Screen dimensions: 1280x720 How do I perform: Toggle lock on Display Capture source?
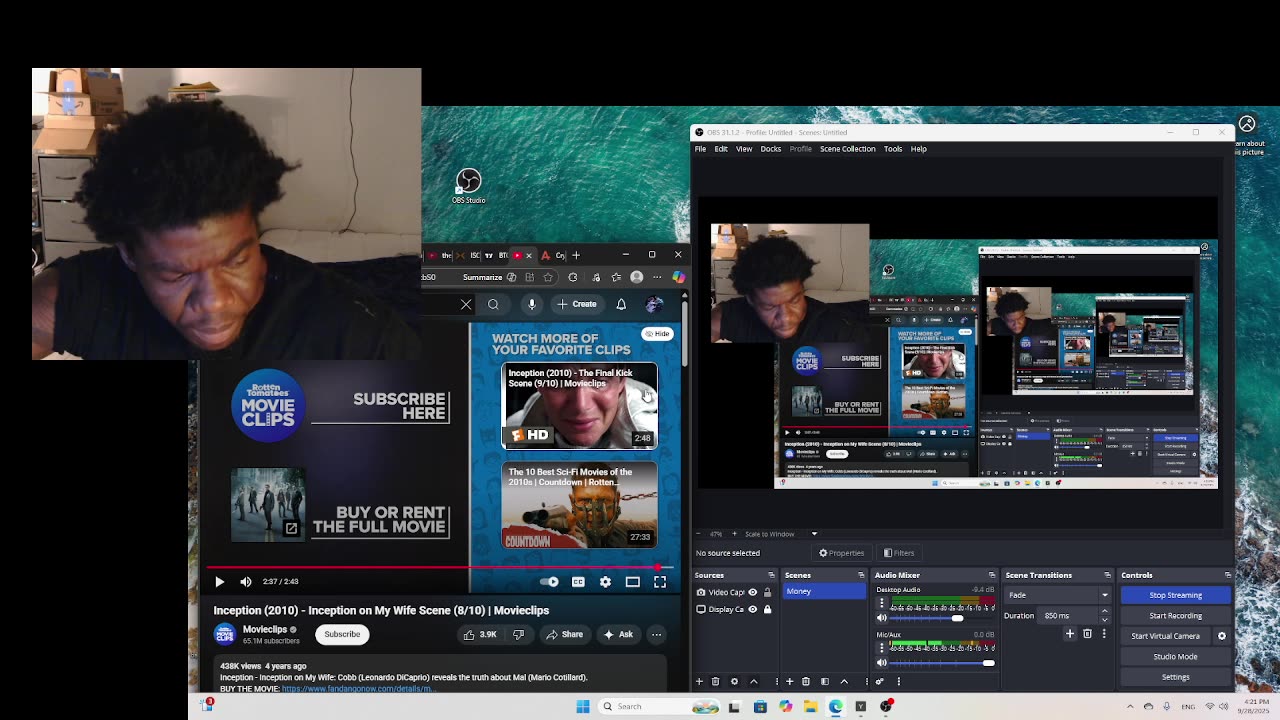767,609
